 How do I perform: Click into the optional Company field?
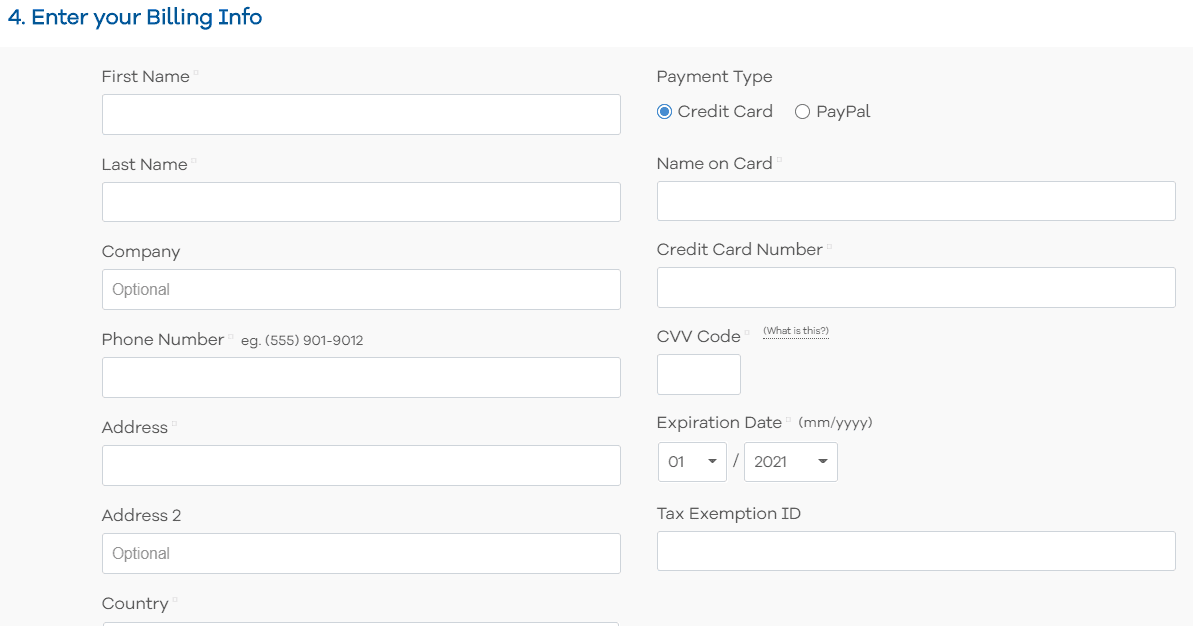tap(361, 289)
